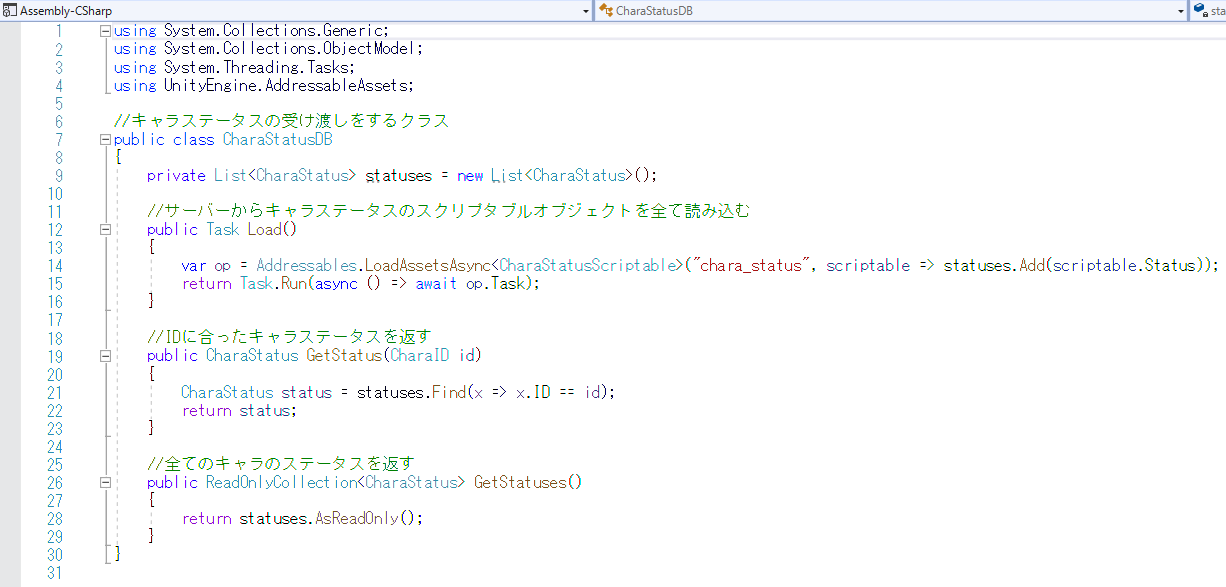1226x587 pixels.
Task: Click the 'var op' declaration on line 14
Action: (x=205, y=265)
